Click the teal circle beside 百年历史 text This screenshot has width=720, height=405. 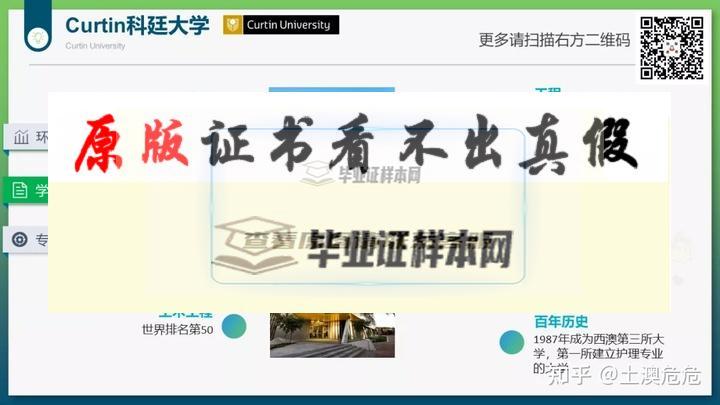[512, 342]
